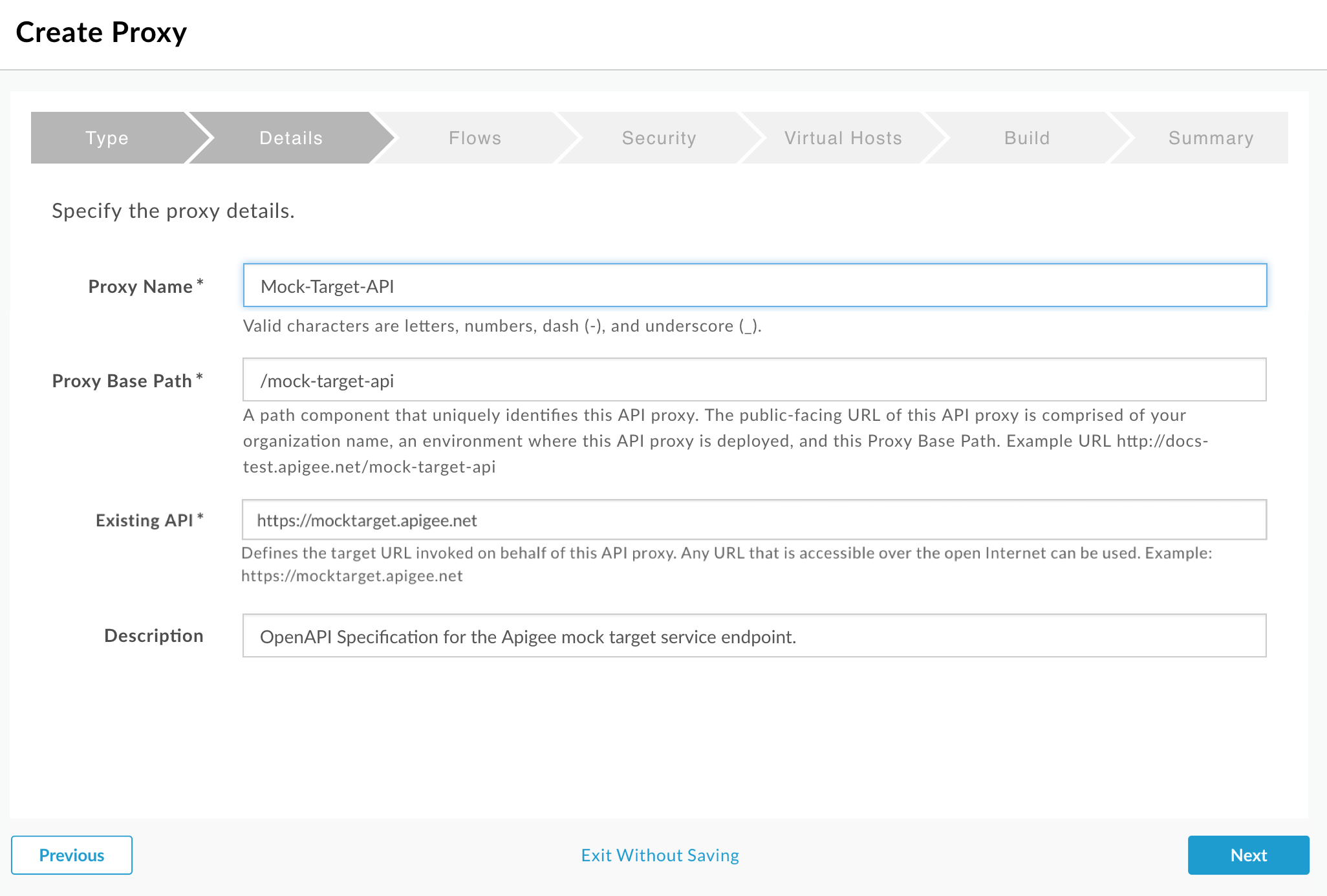Screen dimensions: 1327x896
Task: Click the Proxy Base Path input field
Action: [755, 380]
